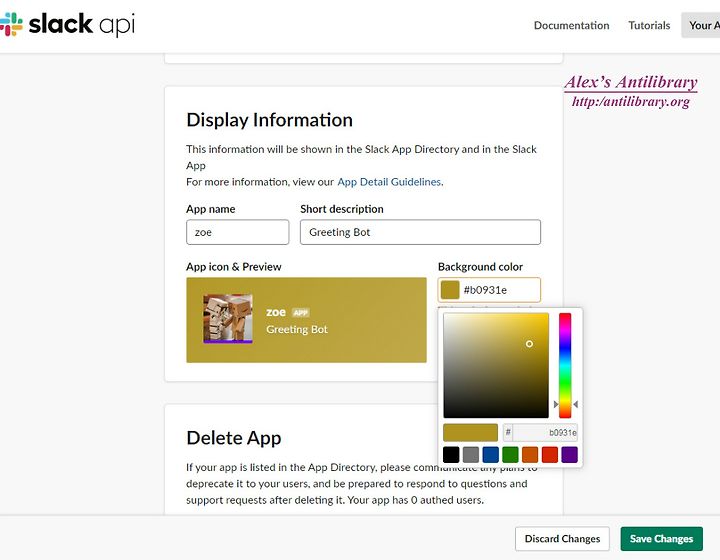Click the Greeting Bot text in preview banner
Viewport: 720px width, 560px height.
pos(297,330)
